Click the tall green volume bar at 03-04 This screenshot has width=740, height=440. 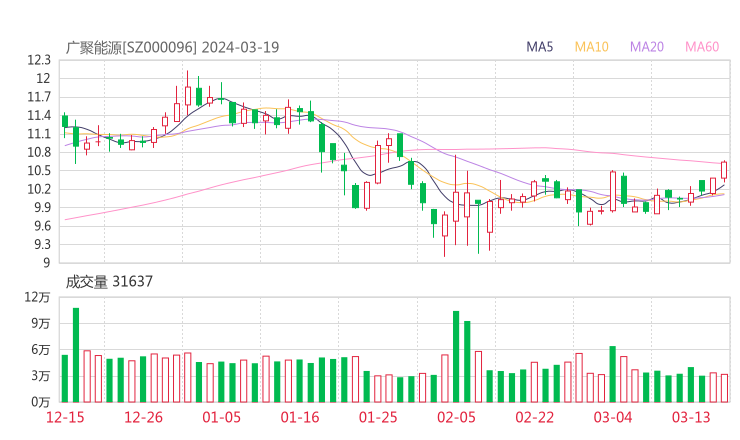coord(613,374)
